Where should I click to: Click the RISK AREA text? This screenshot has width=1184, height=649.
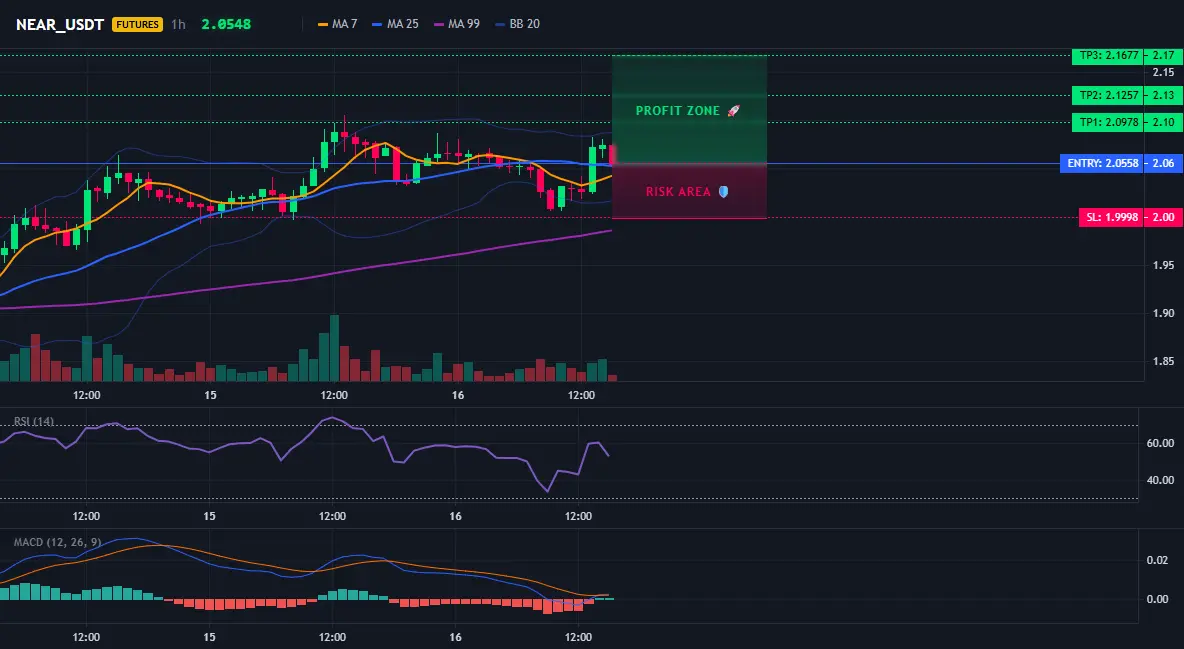[x=678, y=192]
